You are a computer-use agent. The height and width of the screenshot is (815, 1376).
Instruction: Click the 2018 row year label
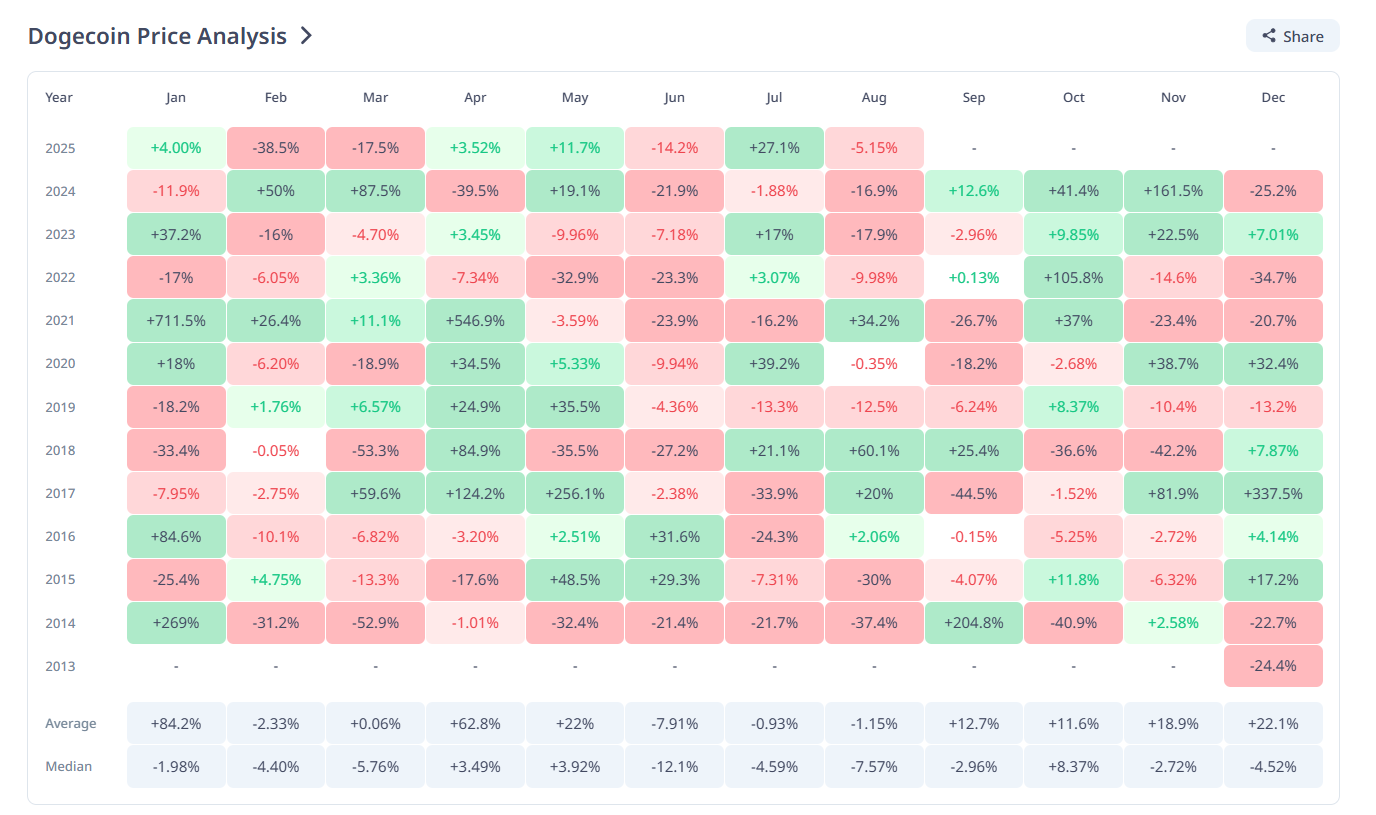[59, 450]
